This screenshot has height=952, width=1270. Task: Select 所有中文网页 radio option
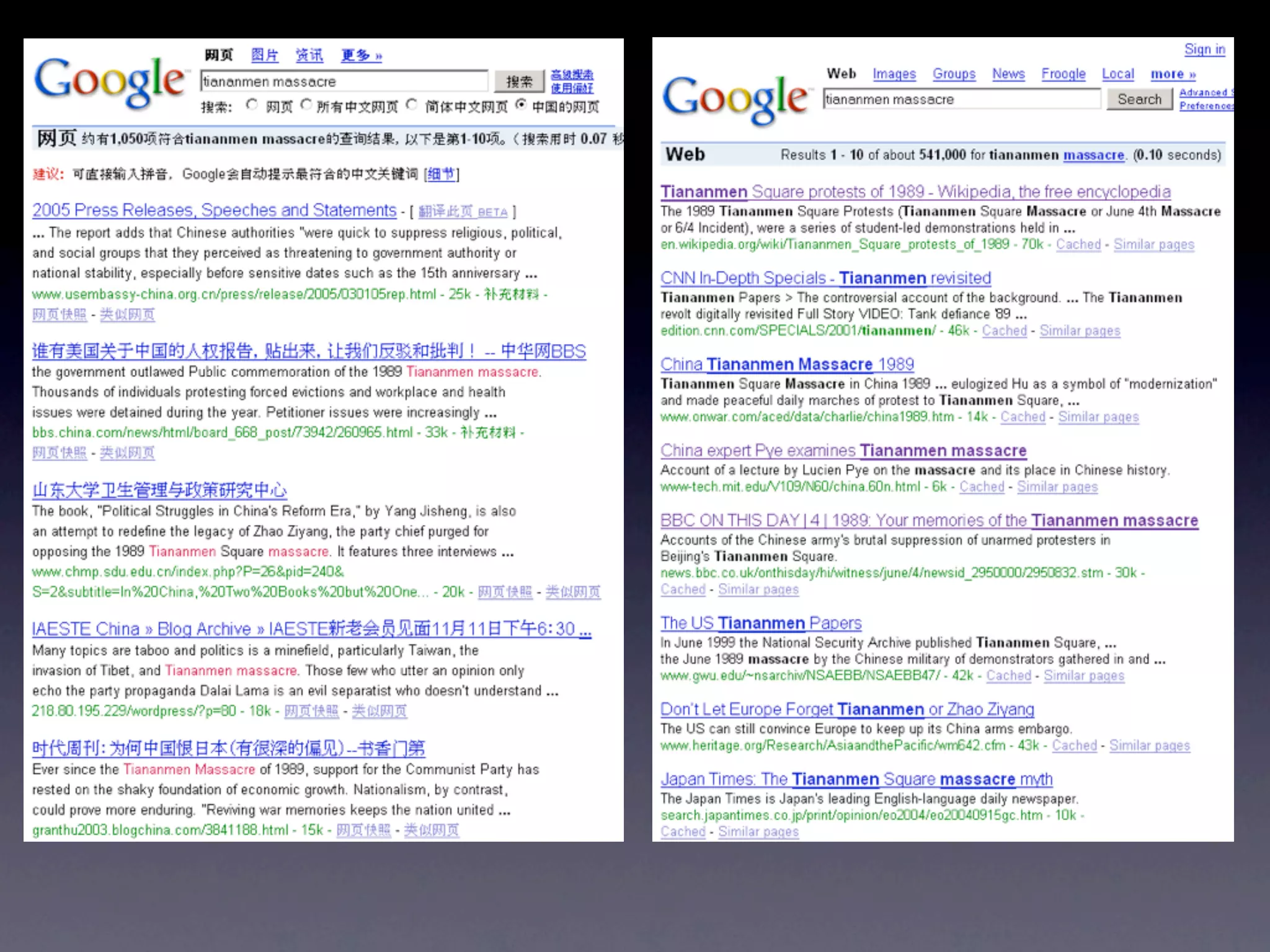tap(306, 105)
